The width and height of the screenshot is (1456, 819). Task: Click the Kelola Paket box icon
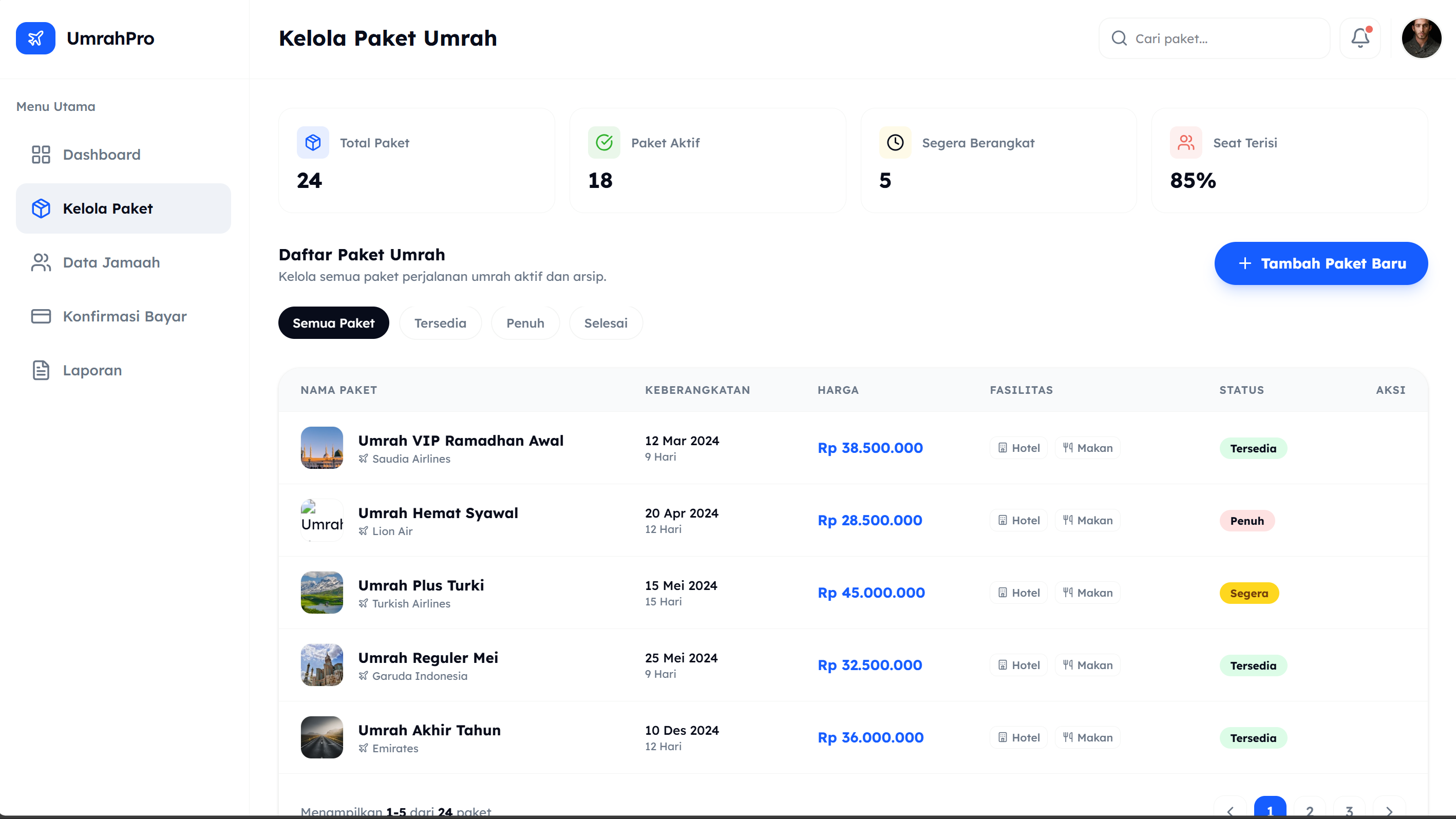tap(40, 208)
